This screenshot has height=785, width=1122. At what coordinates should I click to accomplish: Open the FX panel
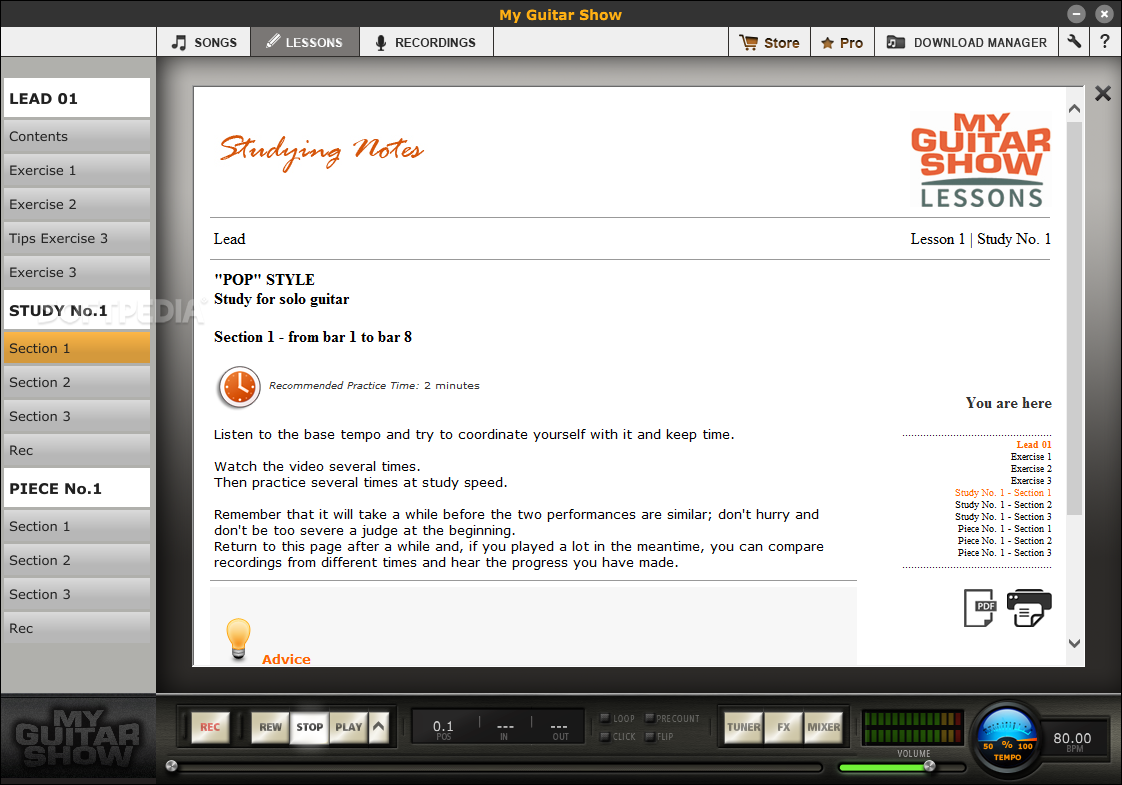[x=784, y=727]
